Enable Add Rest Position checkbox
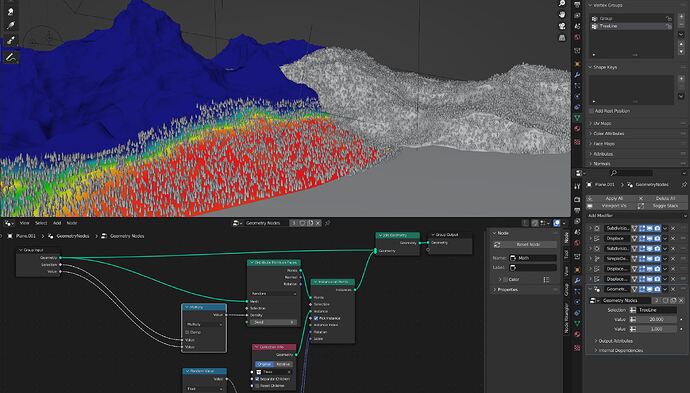This screenshot has height=393, width=690. [x=592, y=111]
